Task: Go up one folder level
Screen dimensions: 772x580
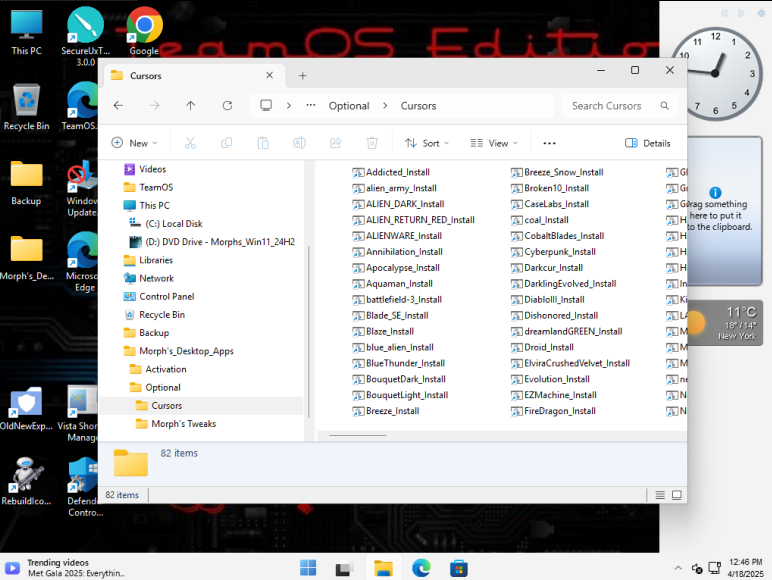Action: [191, 105]
